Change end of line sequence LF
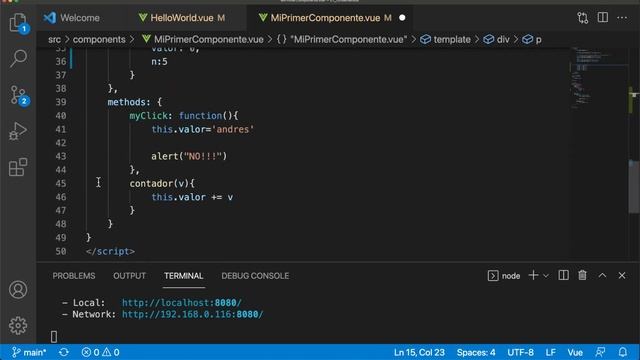The height and width of the screenshot is (360, 640). 551,352
